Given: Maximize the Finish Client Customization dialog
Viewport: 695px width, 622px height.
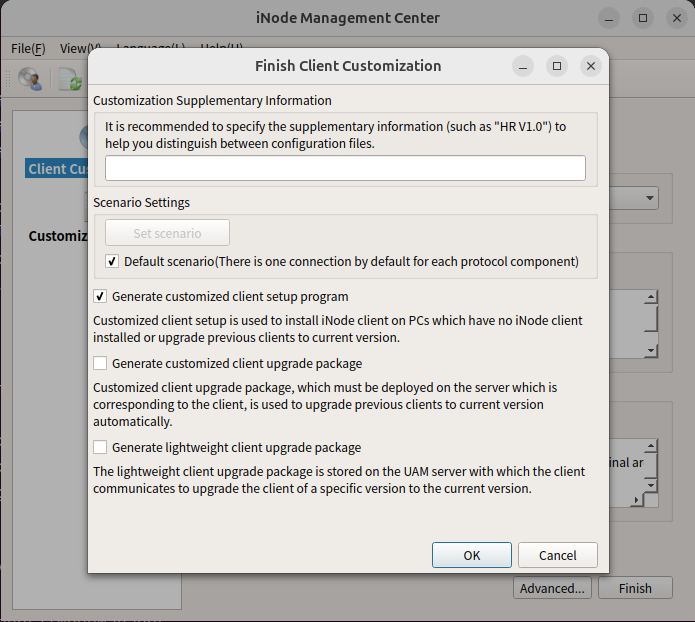Looking at the screenshot, I should click(557, 66).
